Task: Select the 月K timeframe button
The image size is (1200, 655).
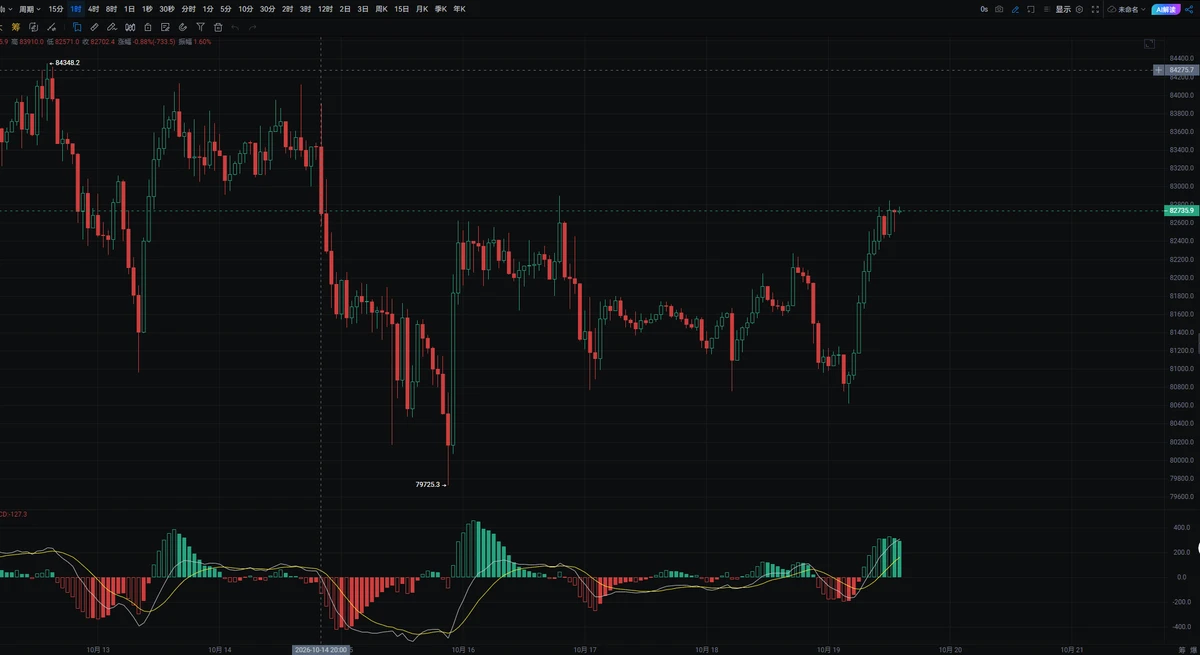Action: [x=422, y=9]
